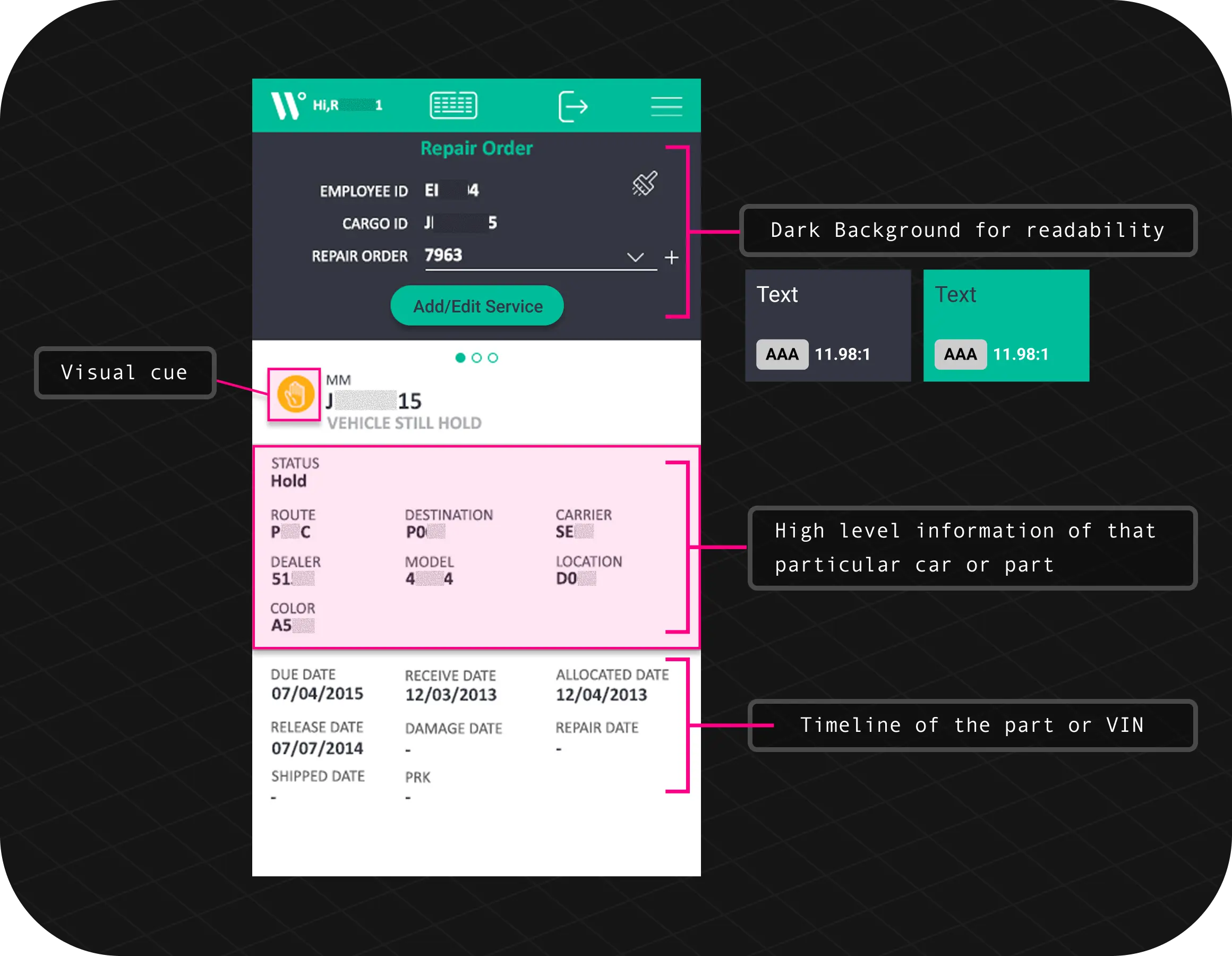Click the DEALER label
The width and height of the screenshot is (1232, 956).
(296, 562)
